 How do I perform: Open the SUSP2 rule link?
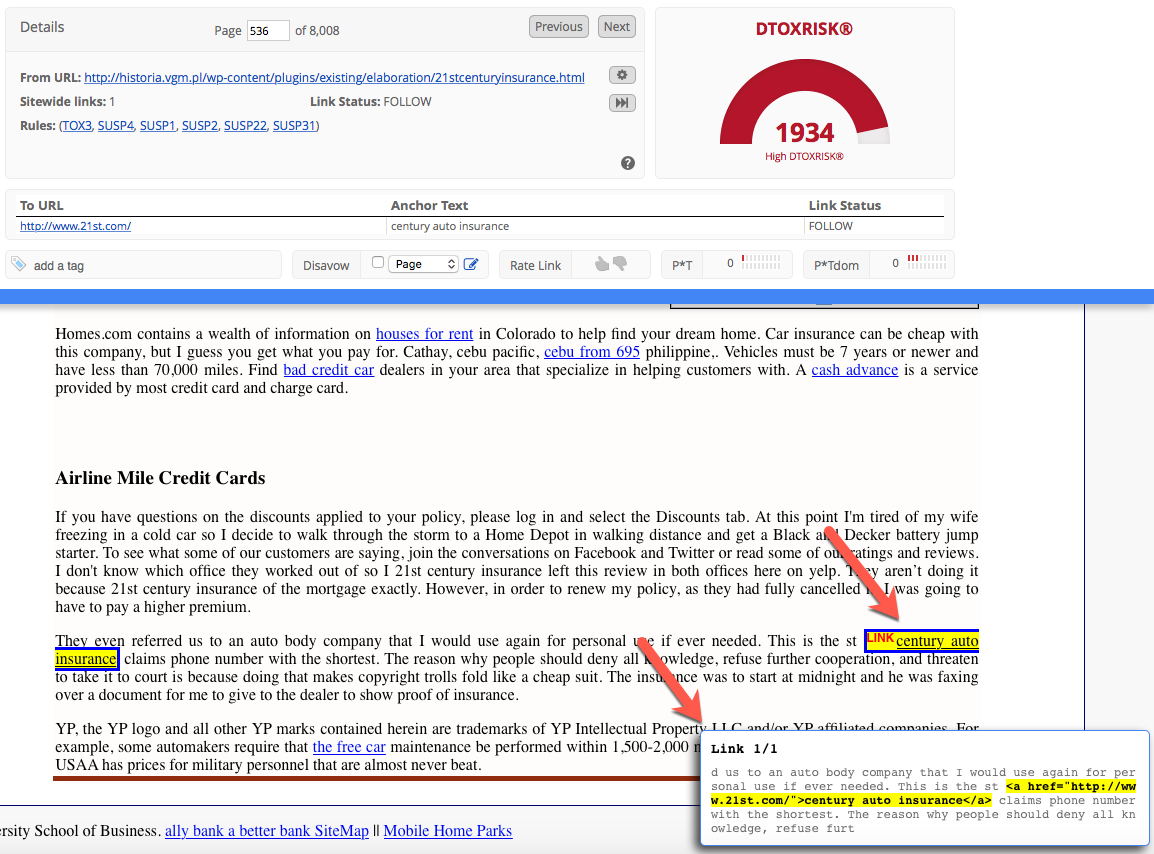(x=200, y=125)
